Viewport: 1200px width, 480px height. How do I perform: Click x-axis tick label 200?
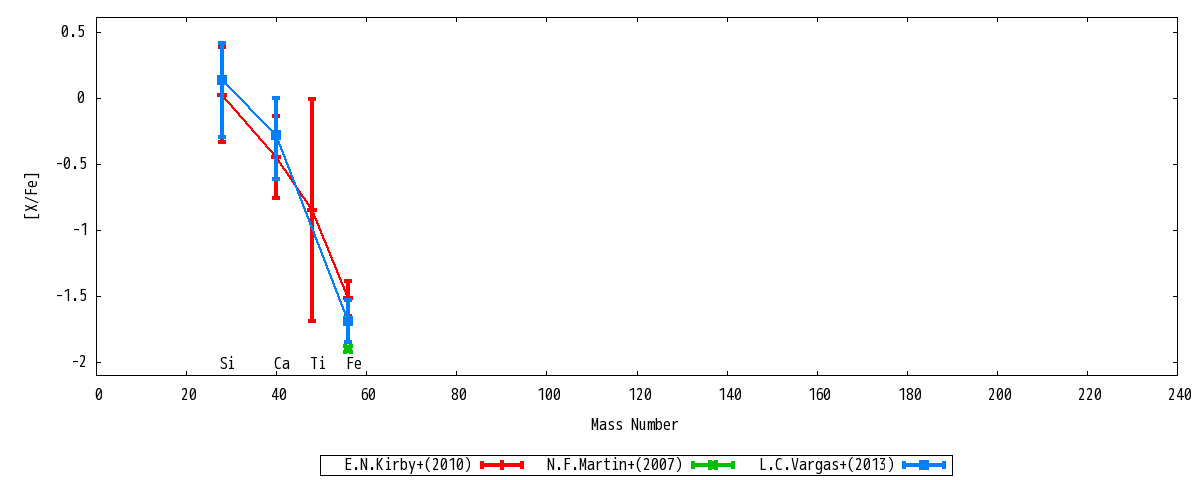pyautogui.click(x=999, y=395)
